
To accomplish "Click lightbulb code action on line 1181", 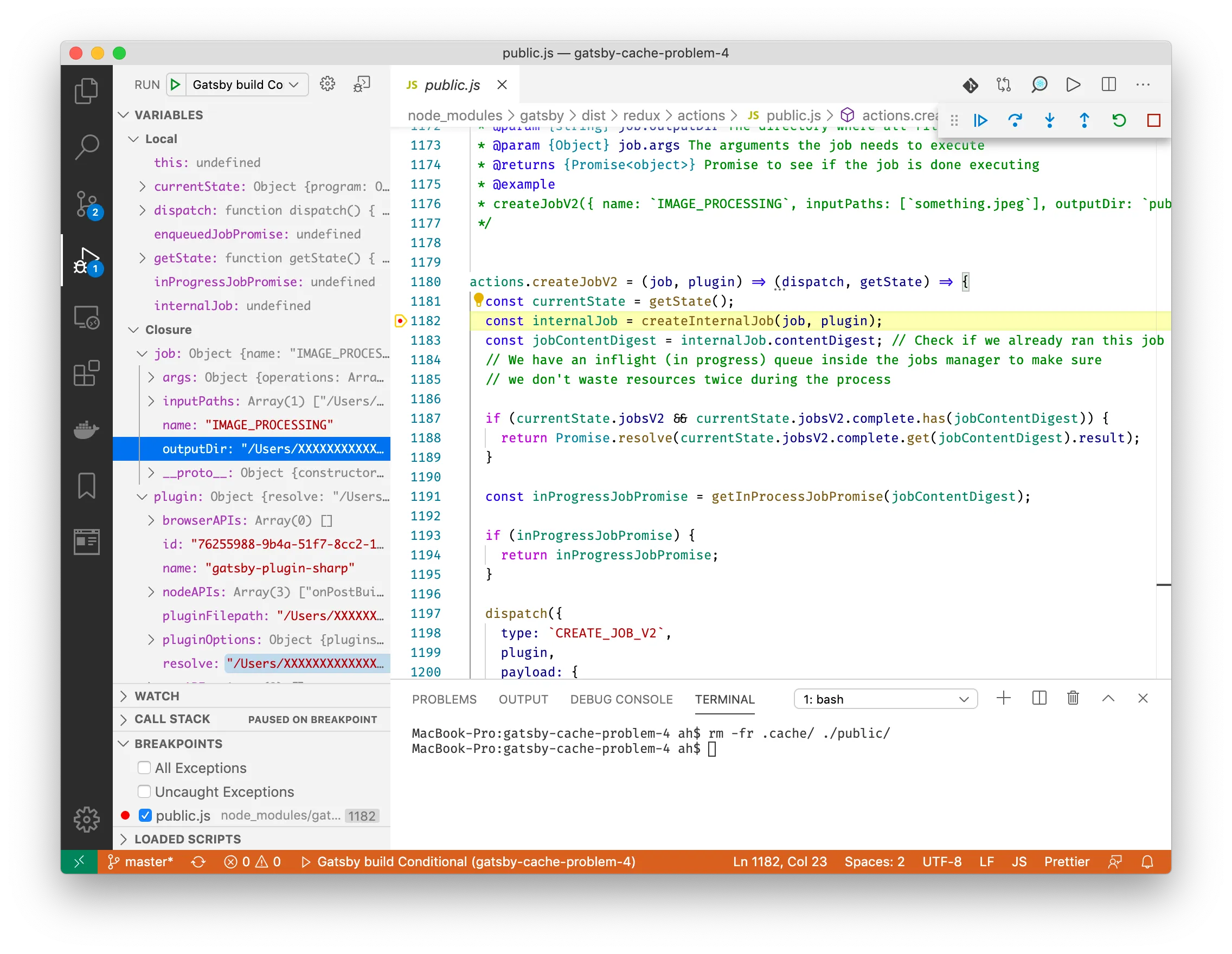I will (x=478, y=299).
